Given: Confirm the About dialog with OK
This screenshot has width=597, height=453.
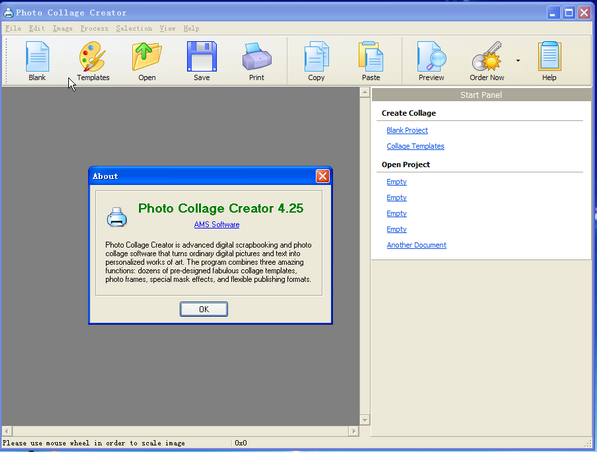Looking at the screenshot, I should (x=204, y=309).
